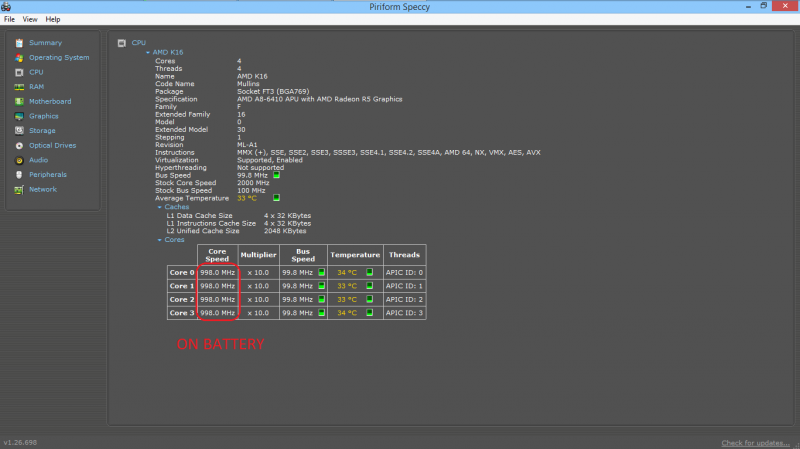Click the CPU section header icon
Viewport: 800px width, 449px height.
click(x=121, y=43)
